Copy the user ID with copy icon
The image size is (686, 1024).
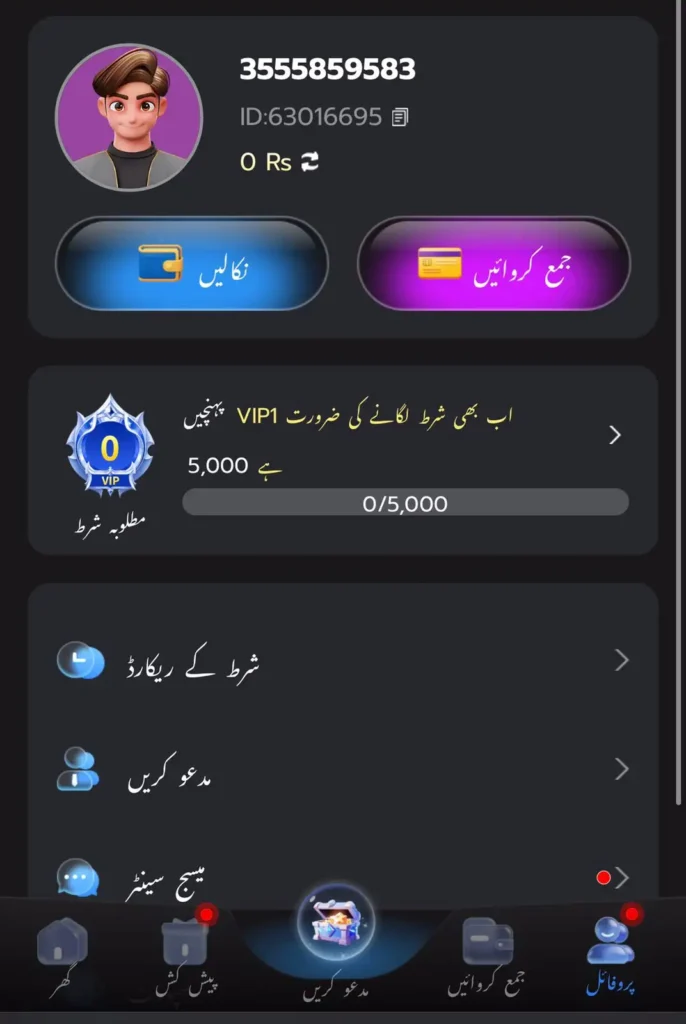(400, 118)
